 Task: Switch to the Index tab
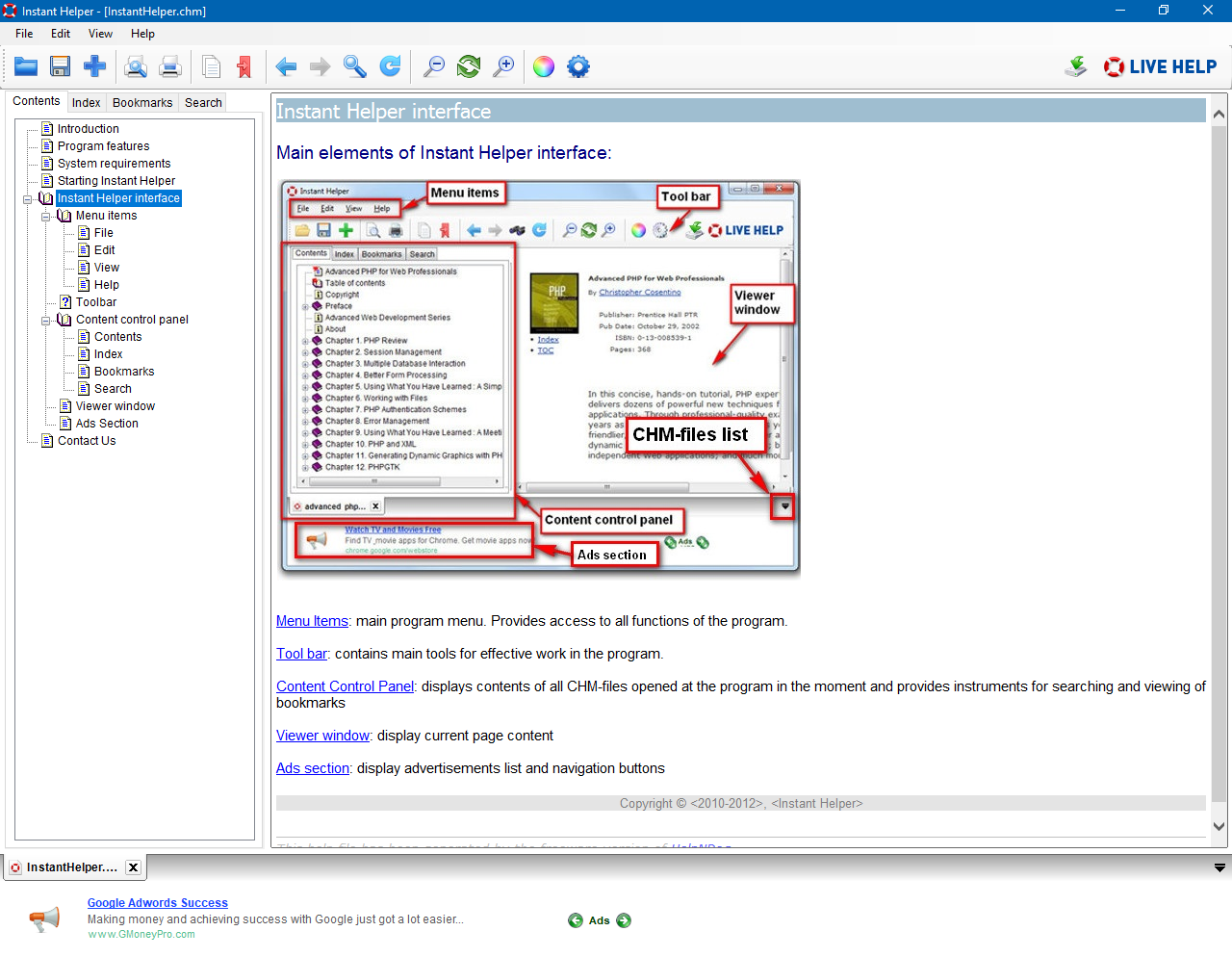[87, 103]
